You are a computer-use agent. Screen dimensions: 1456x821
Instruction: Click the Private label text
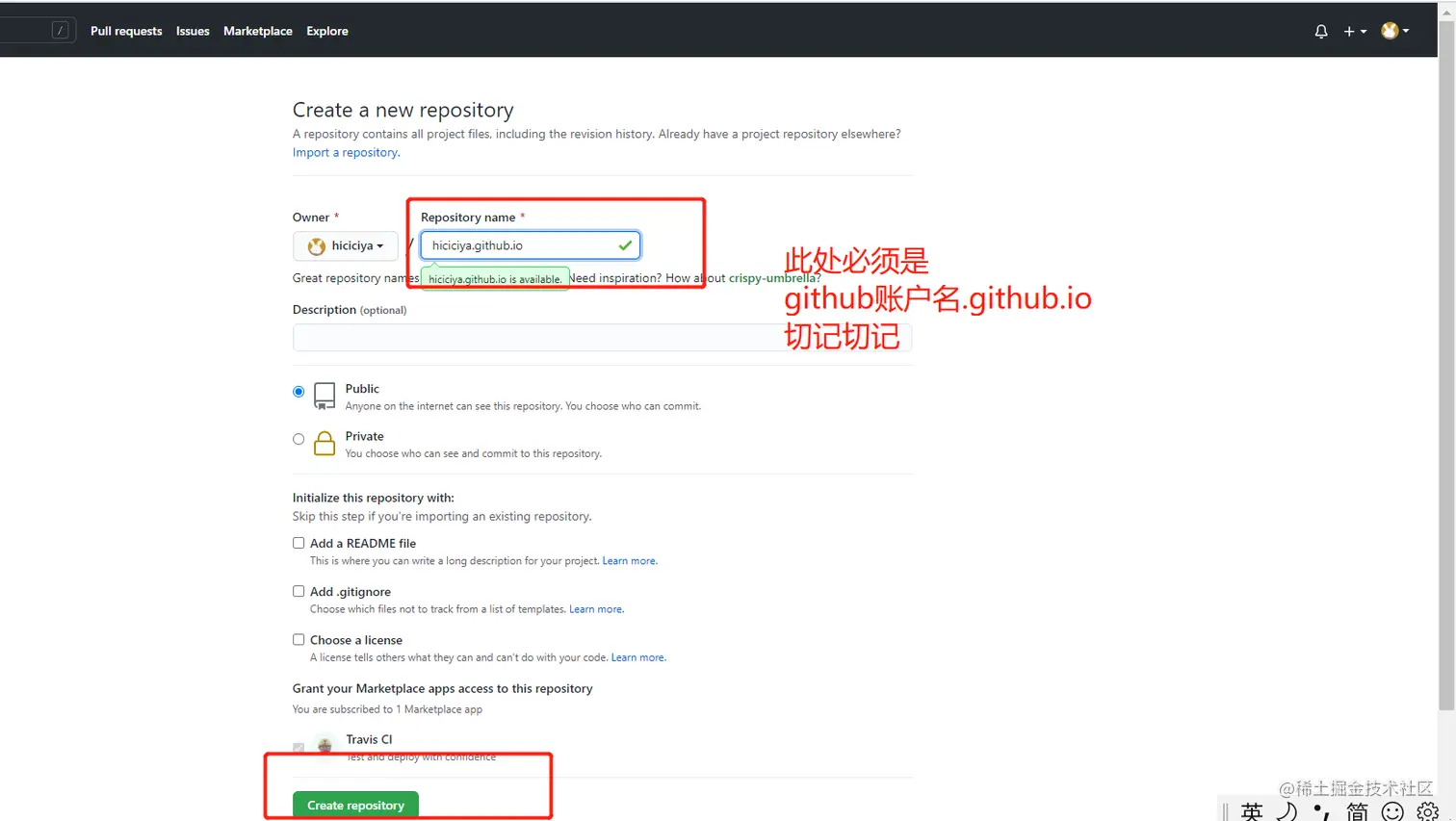point(364,436)
